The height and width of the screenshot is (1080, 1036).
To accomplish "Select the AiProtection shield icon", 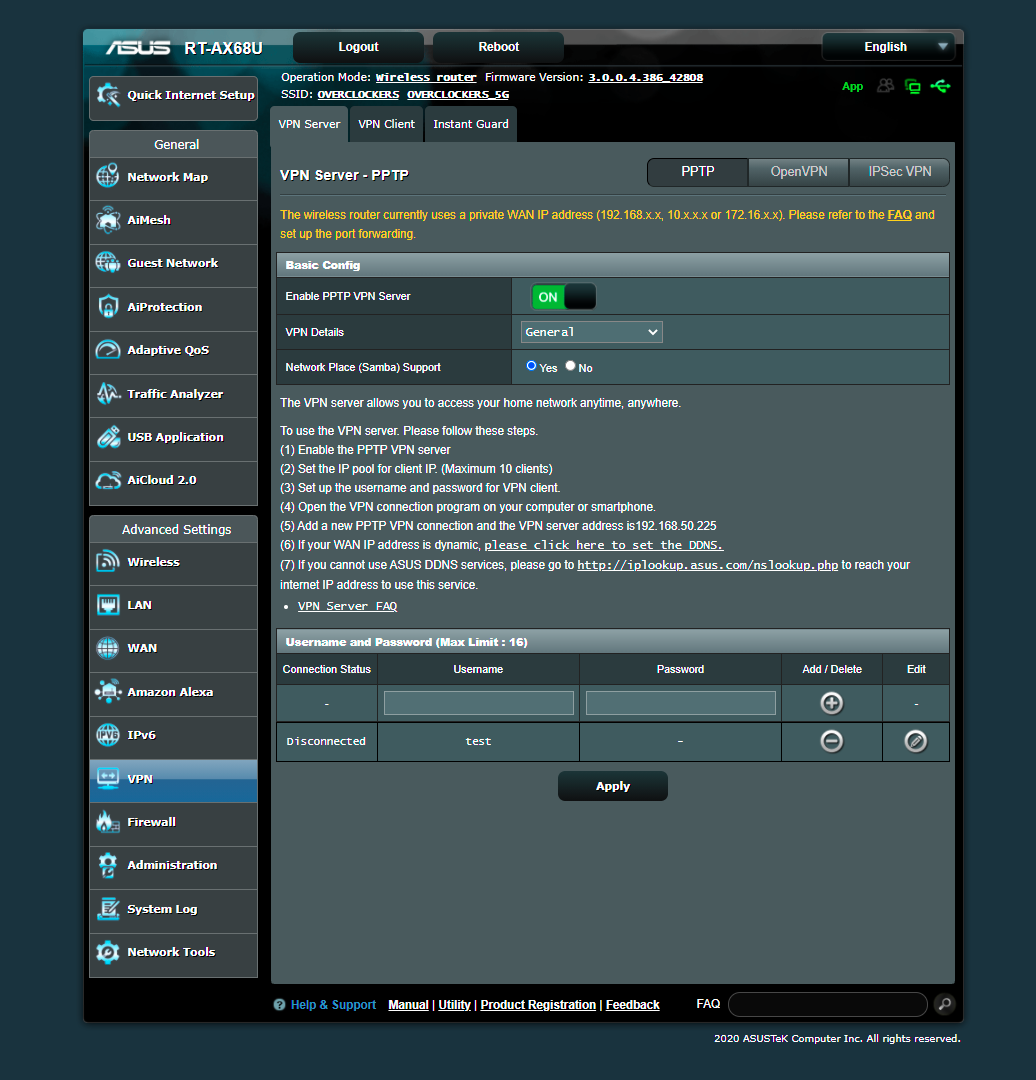I will pos(107,307).
